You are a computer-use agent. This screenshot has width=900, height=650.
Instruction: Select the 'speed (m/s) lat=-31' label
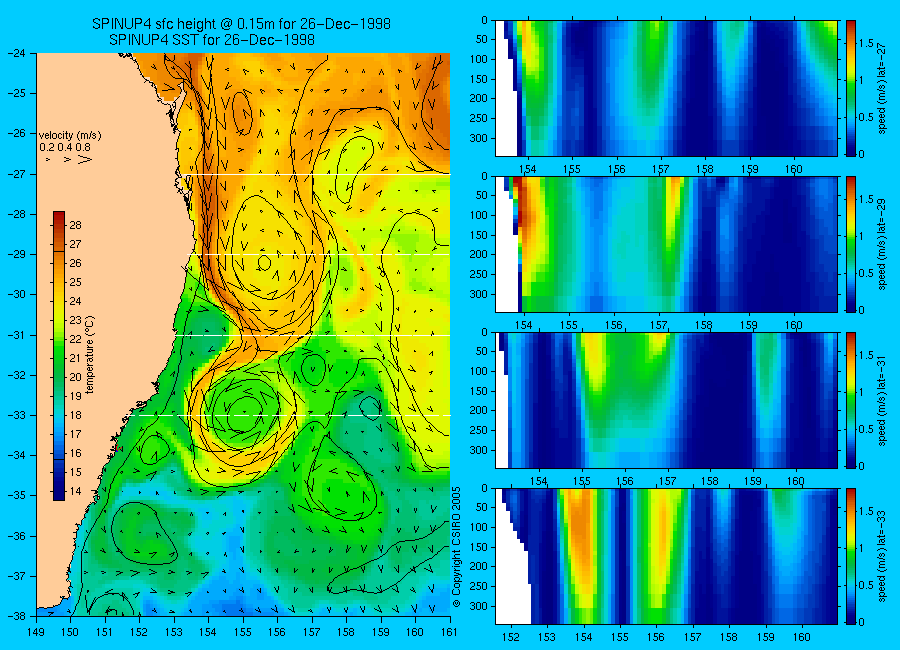[x=882, y=400]
